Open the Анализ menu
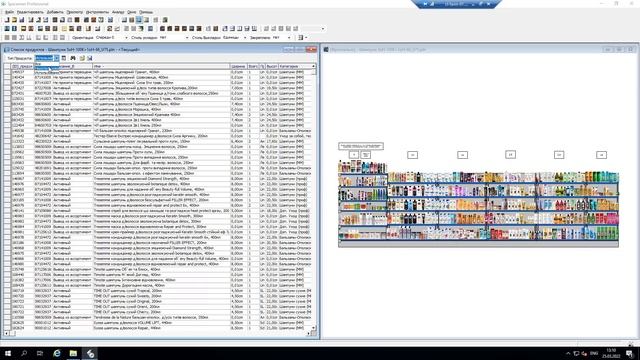Screen dimensions: 640x360 tap(118, 12)
